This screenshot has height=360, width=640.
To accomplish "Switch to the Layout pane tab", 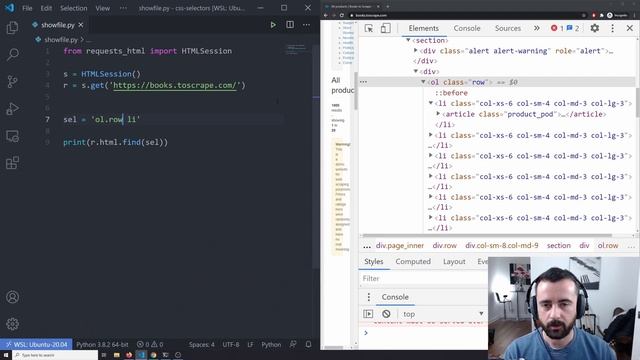I will 454,262.
